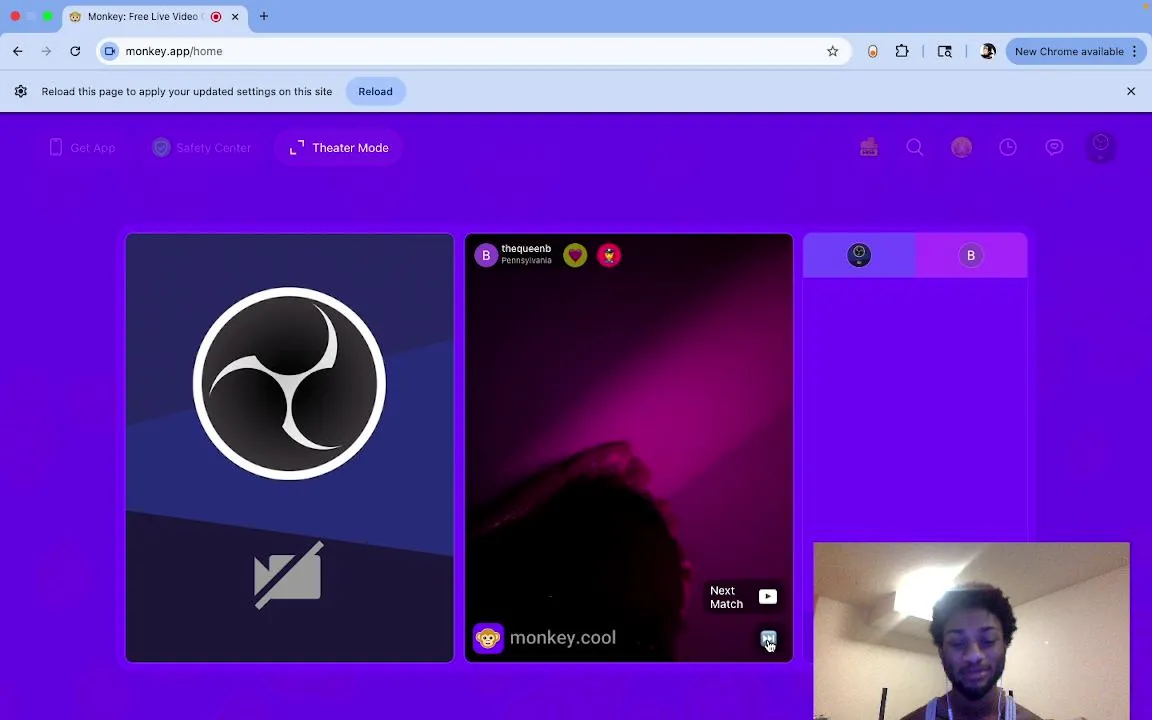
Task: Click Reload to apply updated settings
Action: pyautogui.click(x=375, y=92)
